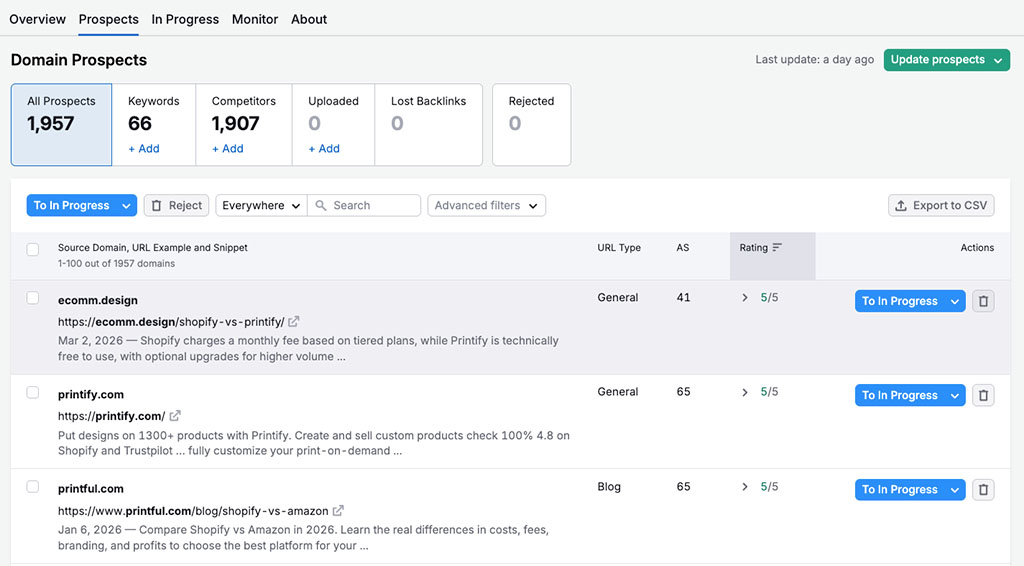Expand the Advanced filters dropdown
This screenshot has width=1024, height=566.
point(487,205)
